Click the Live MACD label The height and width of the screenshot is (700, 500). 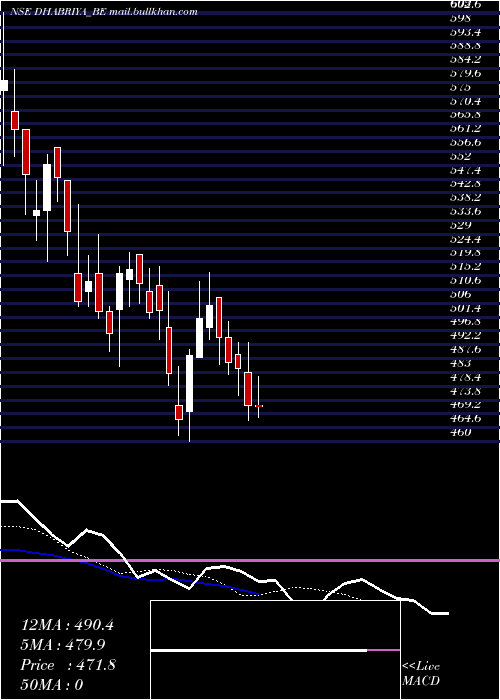[x=421, y=673]
